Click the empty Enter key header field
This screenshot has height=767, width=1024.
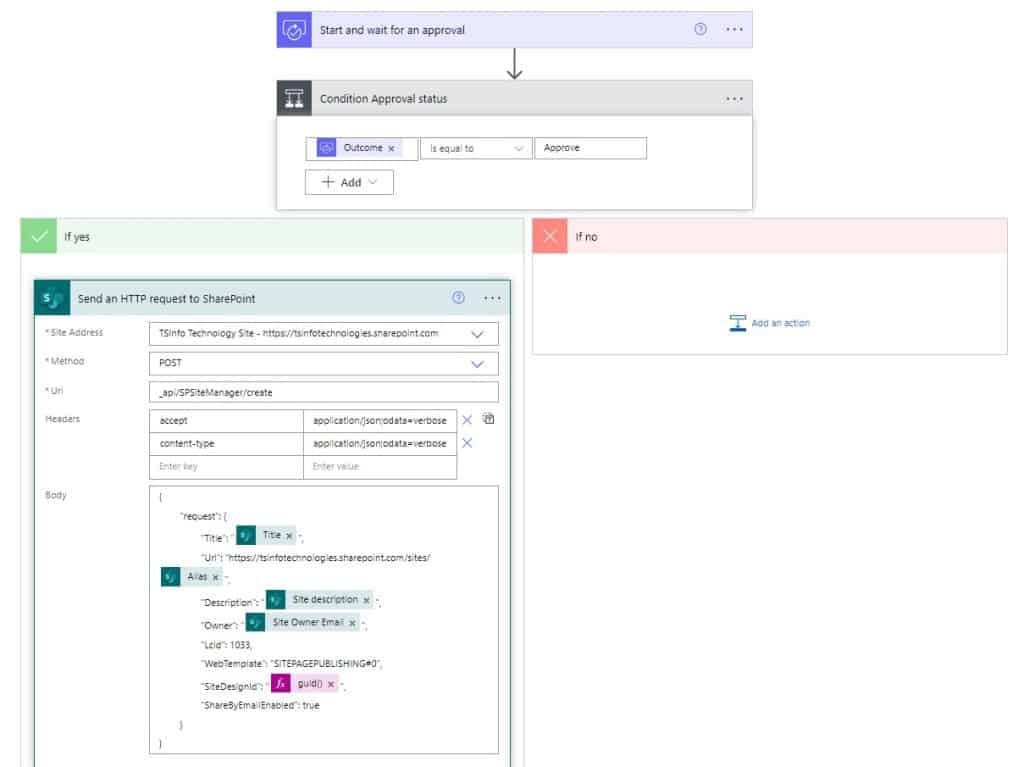[226, 466]
